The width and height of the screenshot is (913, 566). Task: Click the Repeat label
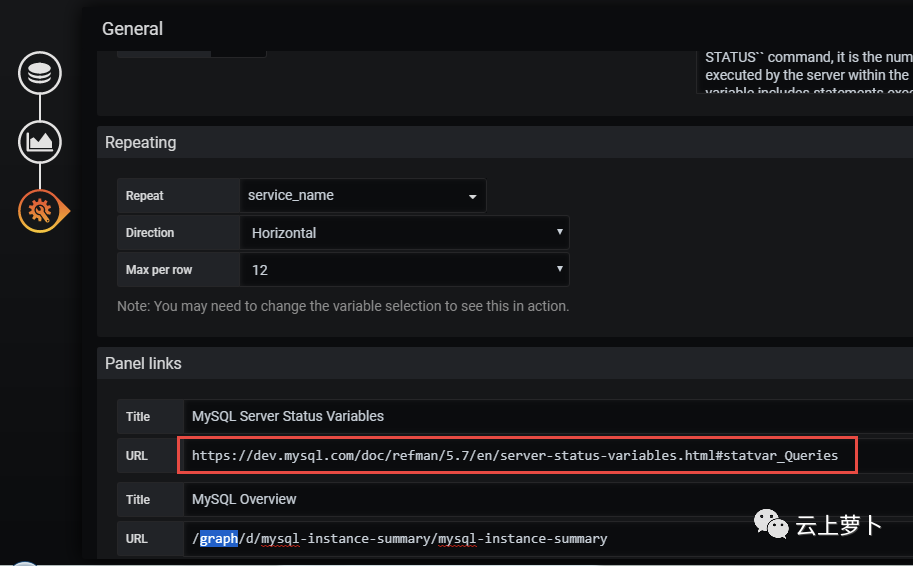pos(144,196)
